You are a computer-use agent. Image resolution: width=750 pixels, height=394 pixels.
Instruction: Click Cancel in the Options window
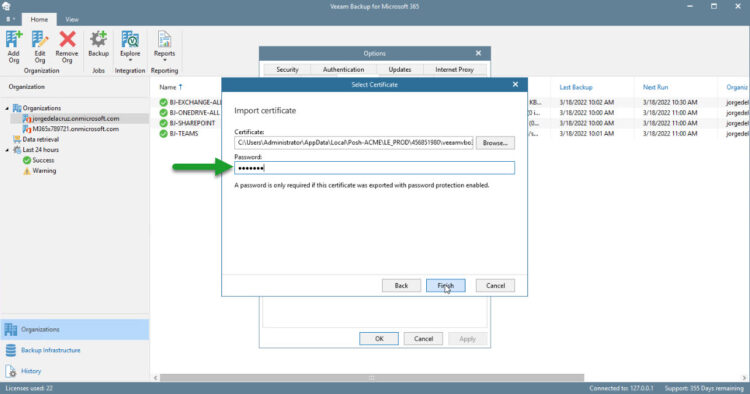tap(423, 339)
